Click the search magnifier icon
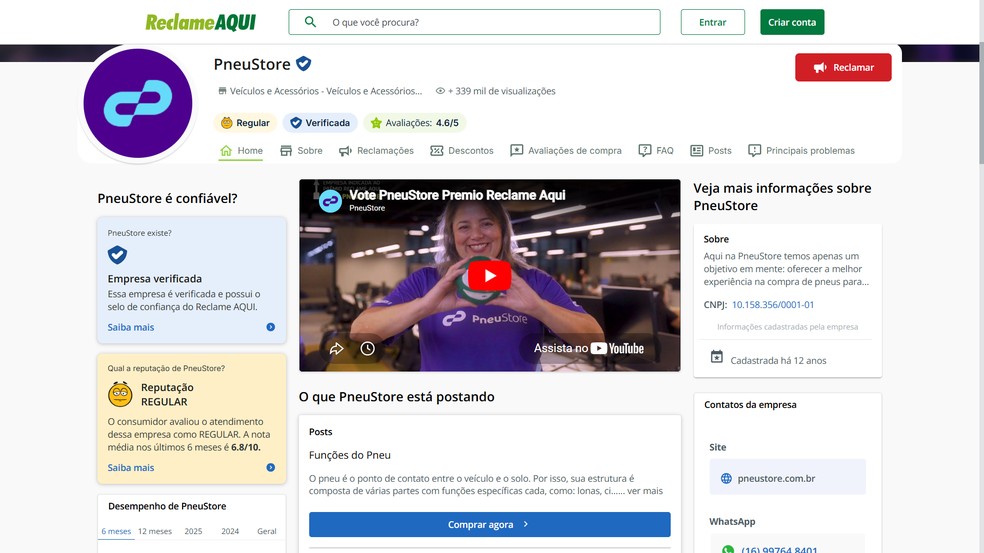Image resolution: width=984 pixels, height=553 pixels. point(310,22)
